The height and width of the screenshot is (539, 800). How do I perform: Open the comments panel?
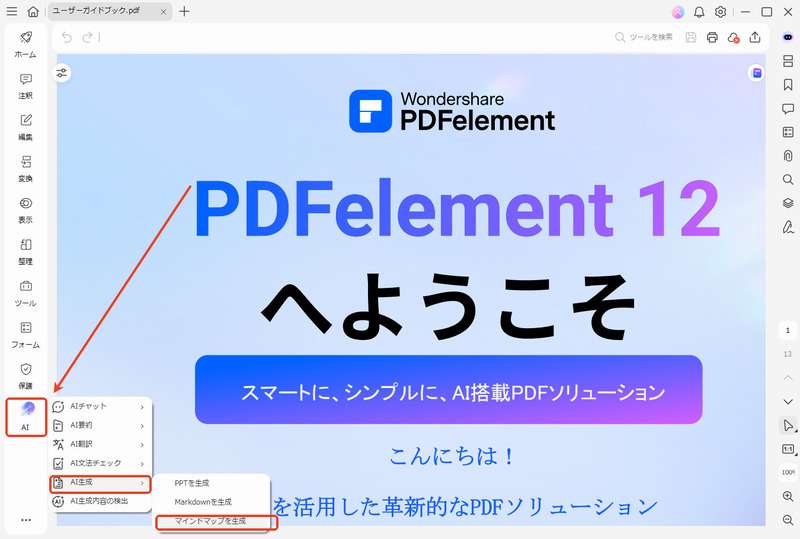coord(788,108)
